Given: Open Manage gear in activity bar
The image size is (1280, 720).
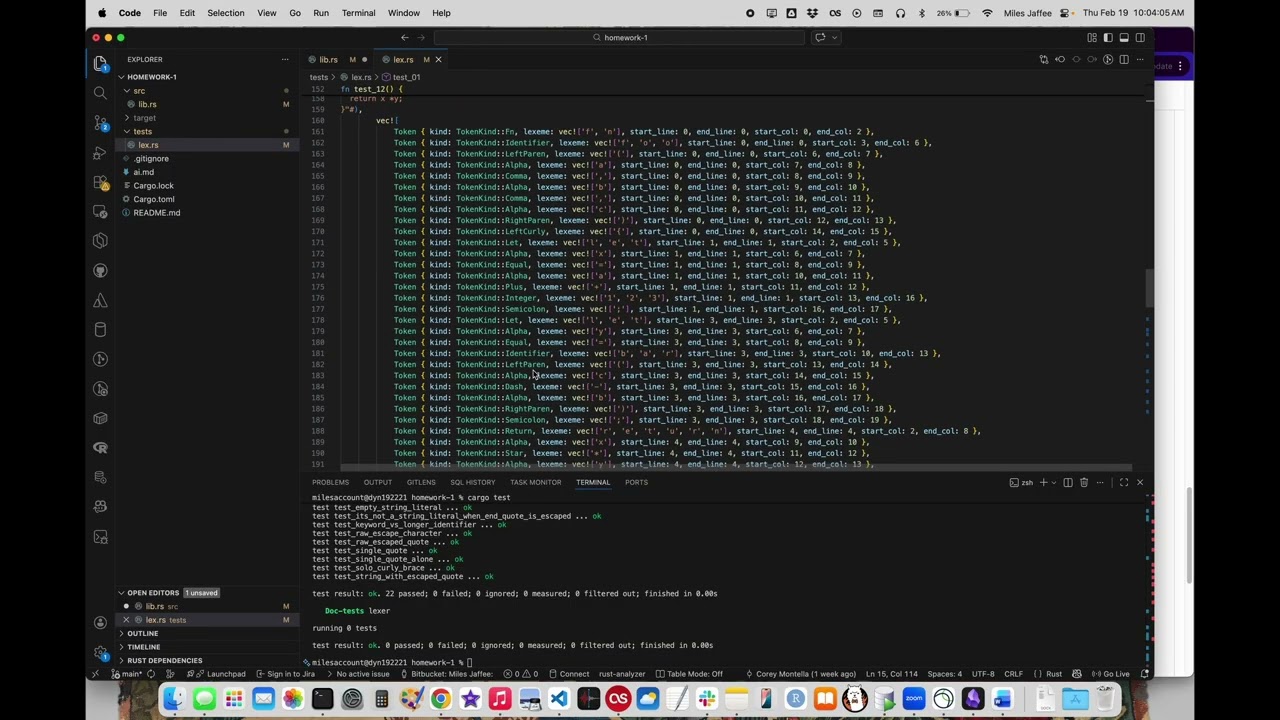Looking at the screenshot, I should 100,652.
